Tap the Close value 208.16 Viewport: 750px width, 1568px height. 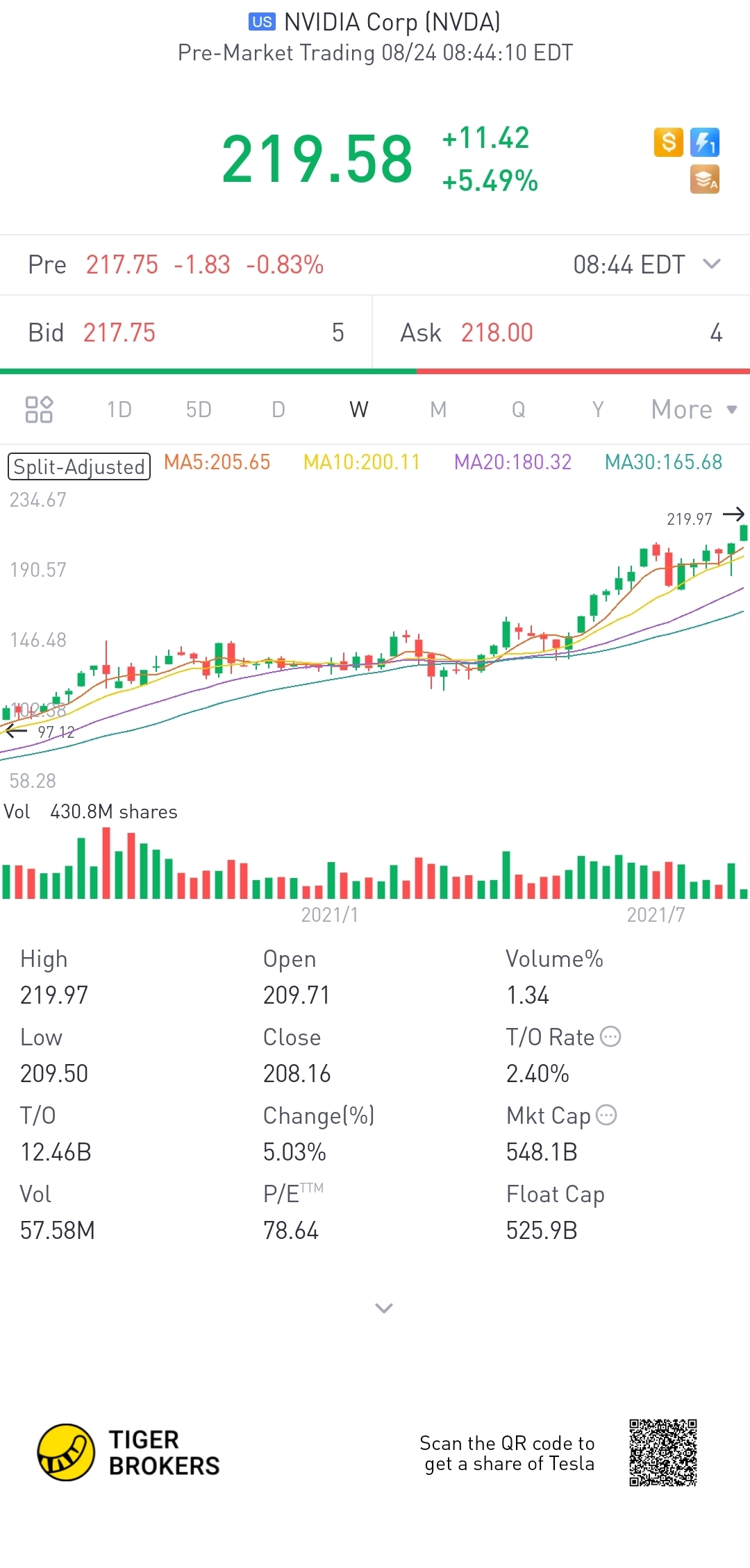297,1073
